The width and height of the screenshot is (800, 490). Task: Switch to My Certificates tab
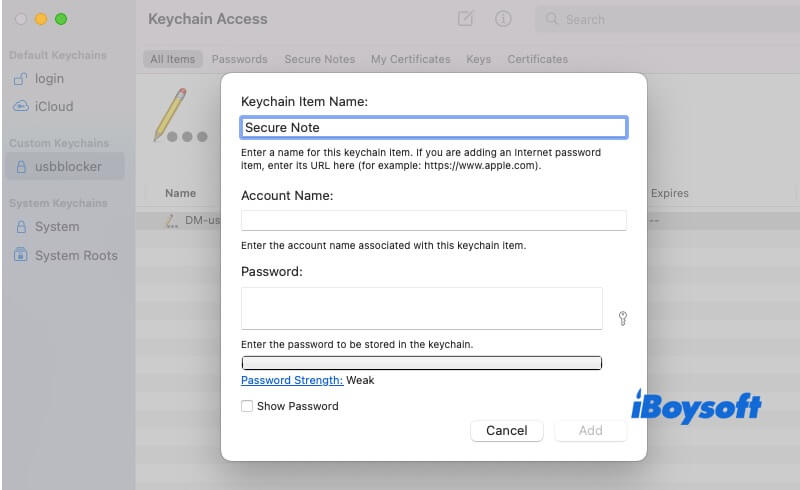coord(410,59)
